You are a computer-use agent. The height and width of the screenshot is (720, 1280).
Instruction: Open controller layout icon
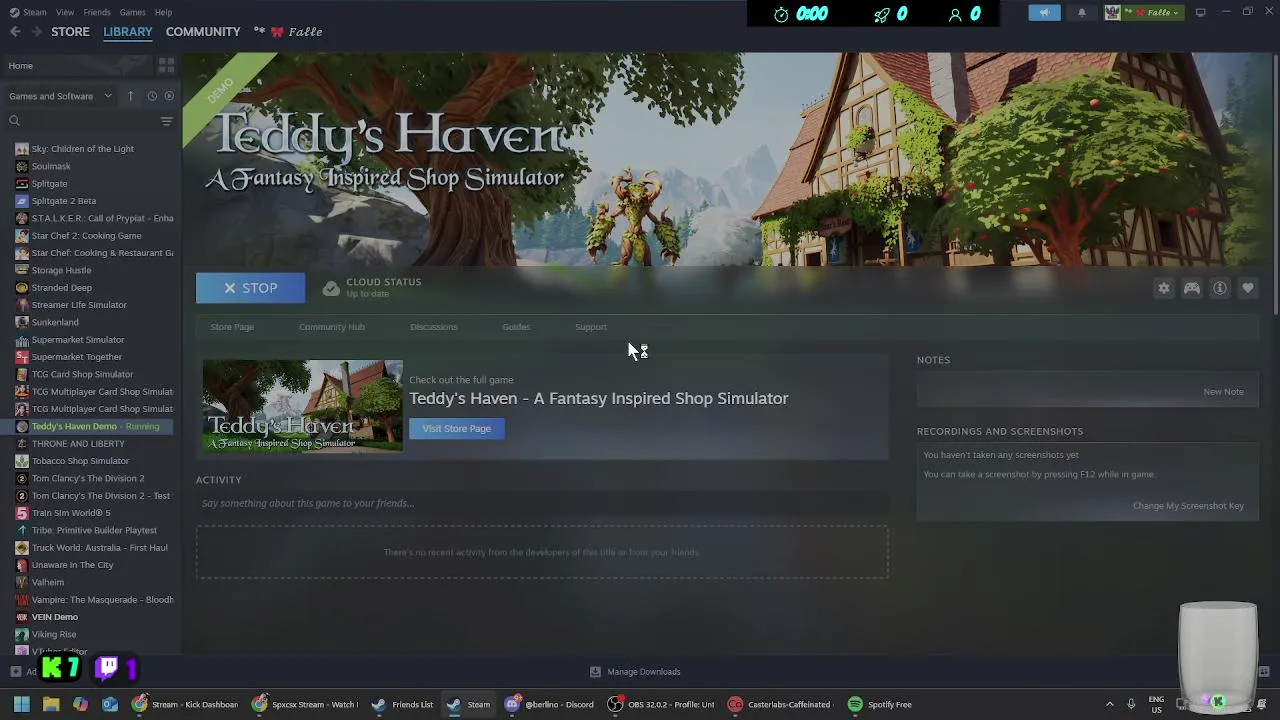1192,288
